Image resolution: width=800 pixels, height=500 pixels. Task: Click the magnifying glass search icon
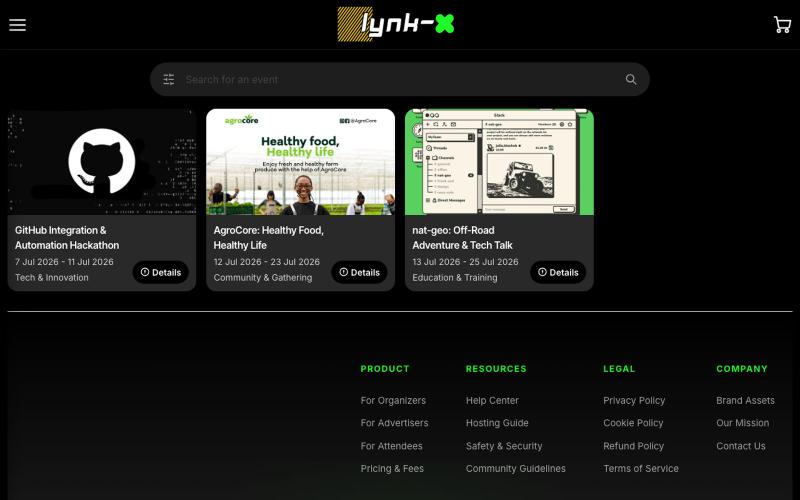631,79
